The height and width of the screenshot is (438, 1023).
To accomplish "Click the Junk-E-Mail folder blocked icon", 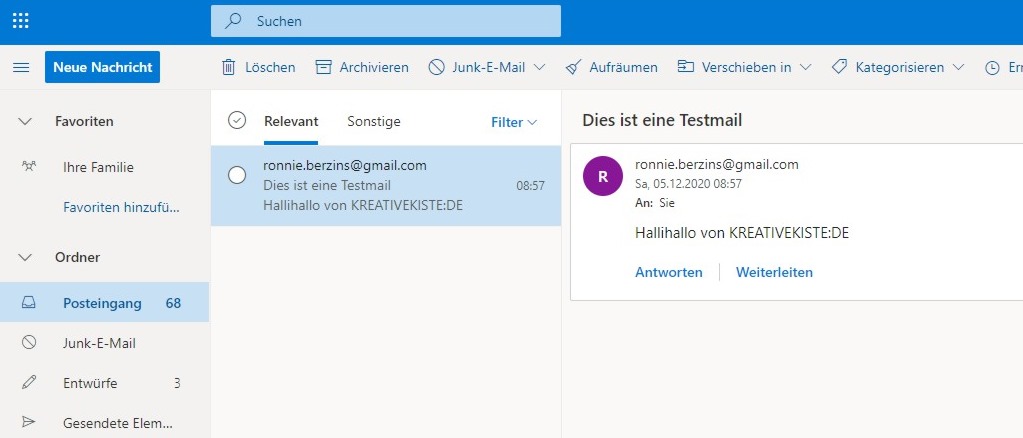I will tap(29, 342).
